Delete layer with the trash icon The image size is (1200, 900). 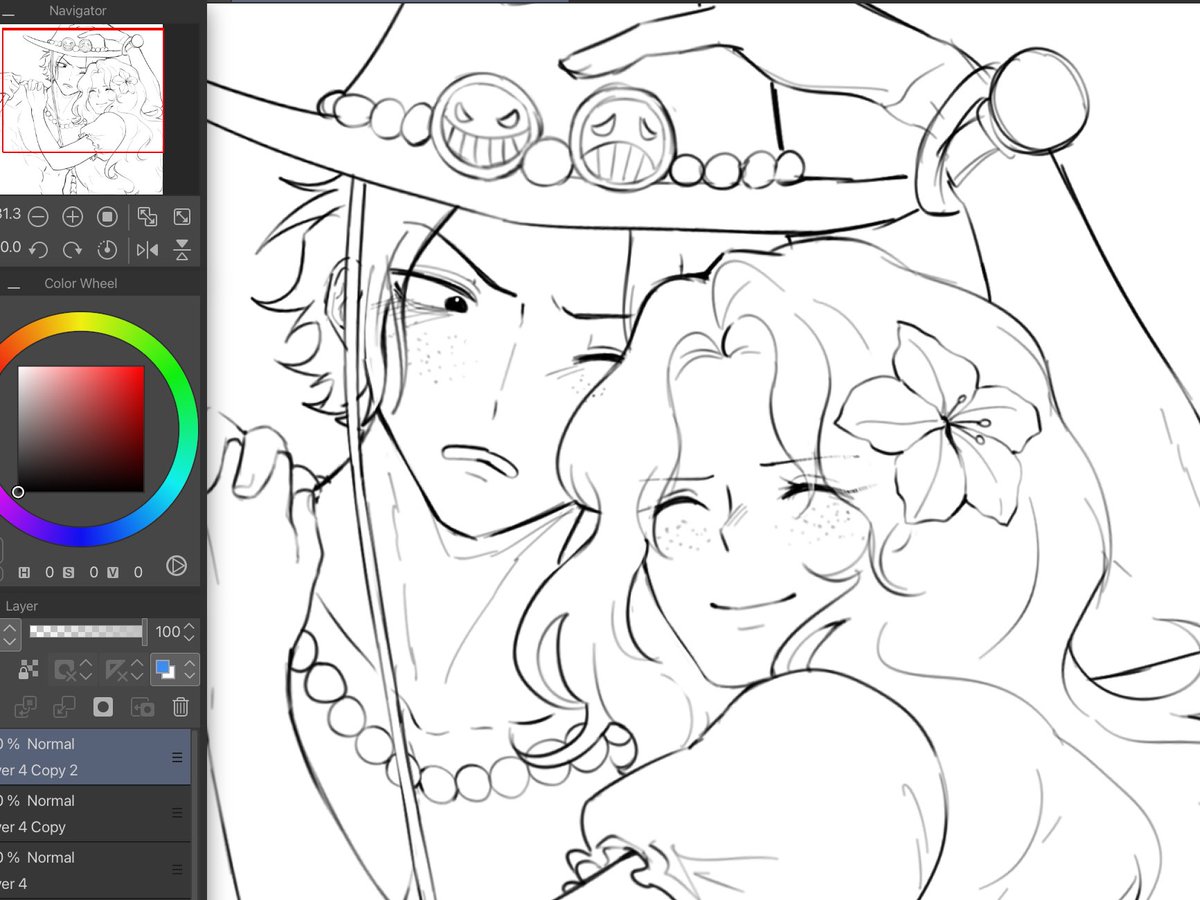pos(180,707)
